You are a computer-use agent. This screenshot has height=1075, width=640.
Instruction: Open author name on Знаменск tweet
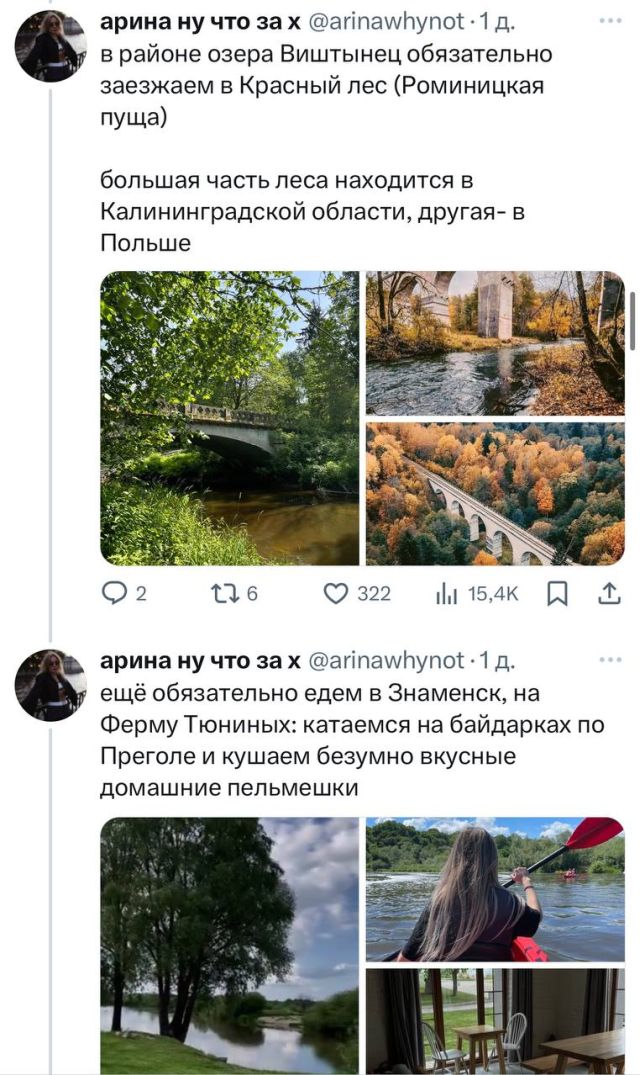[x=200, y=661]
